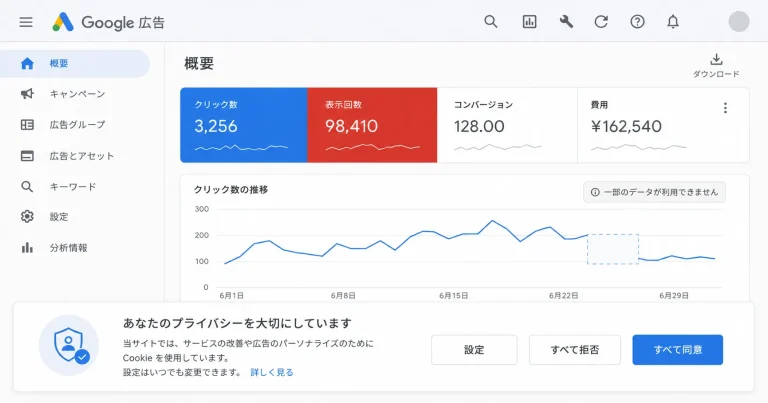The height and width of the screenshot is (403, 768).
Task: Click the refresh icon in the header
Action: click(x=601, y=22)
